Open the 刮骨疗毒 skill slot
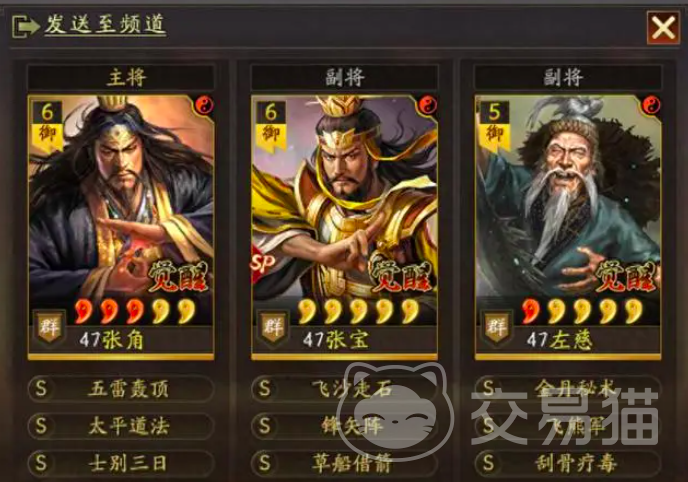Screen dimensions: 688x482 pyautogui.click(x=568, y=463)
